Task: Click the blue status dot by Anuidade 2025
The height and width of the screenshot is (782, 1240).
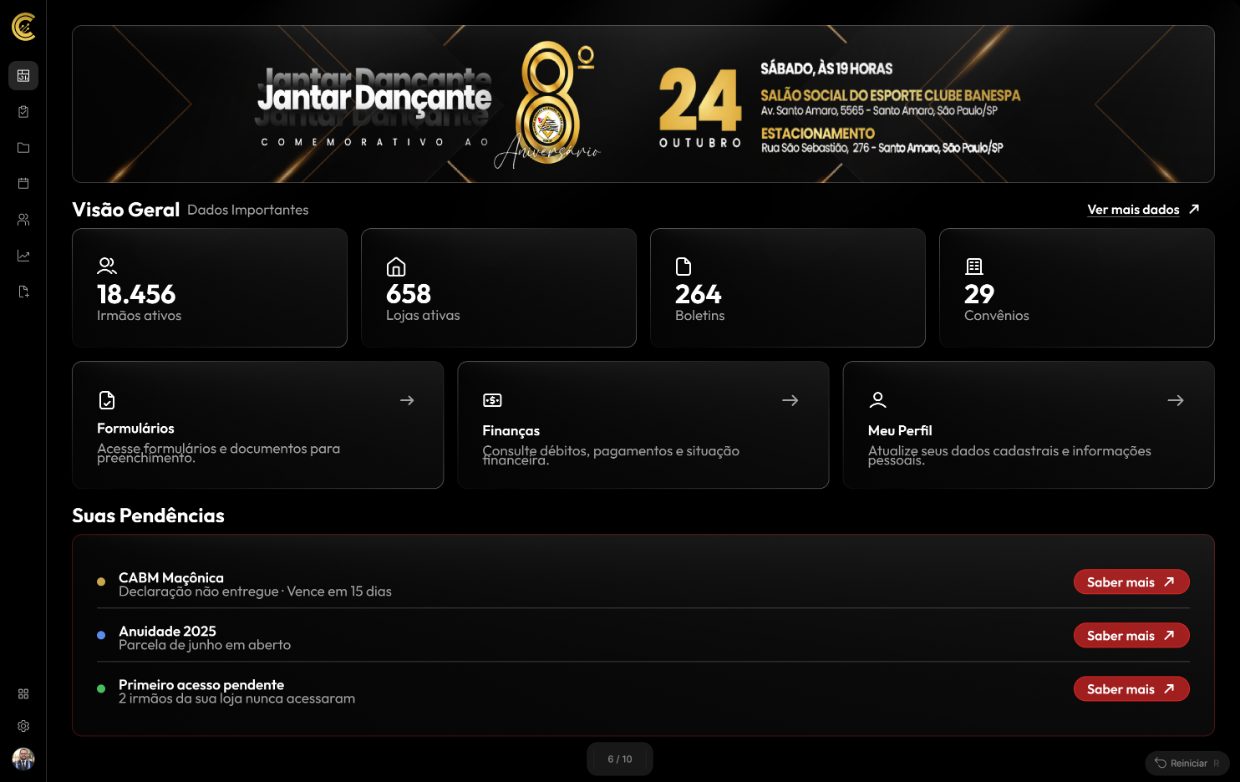Action: [x=101, y=635]
